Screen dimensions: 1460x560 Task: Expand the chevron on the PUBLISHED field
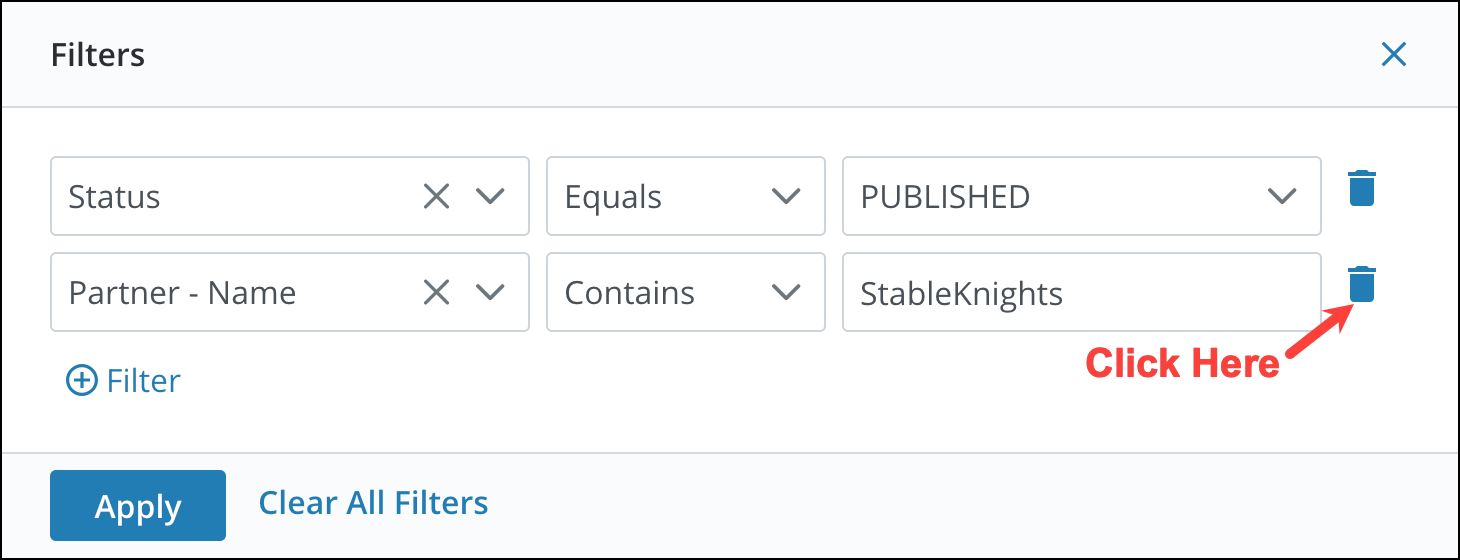1282,197
